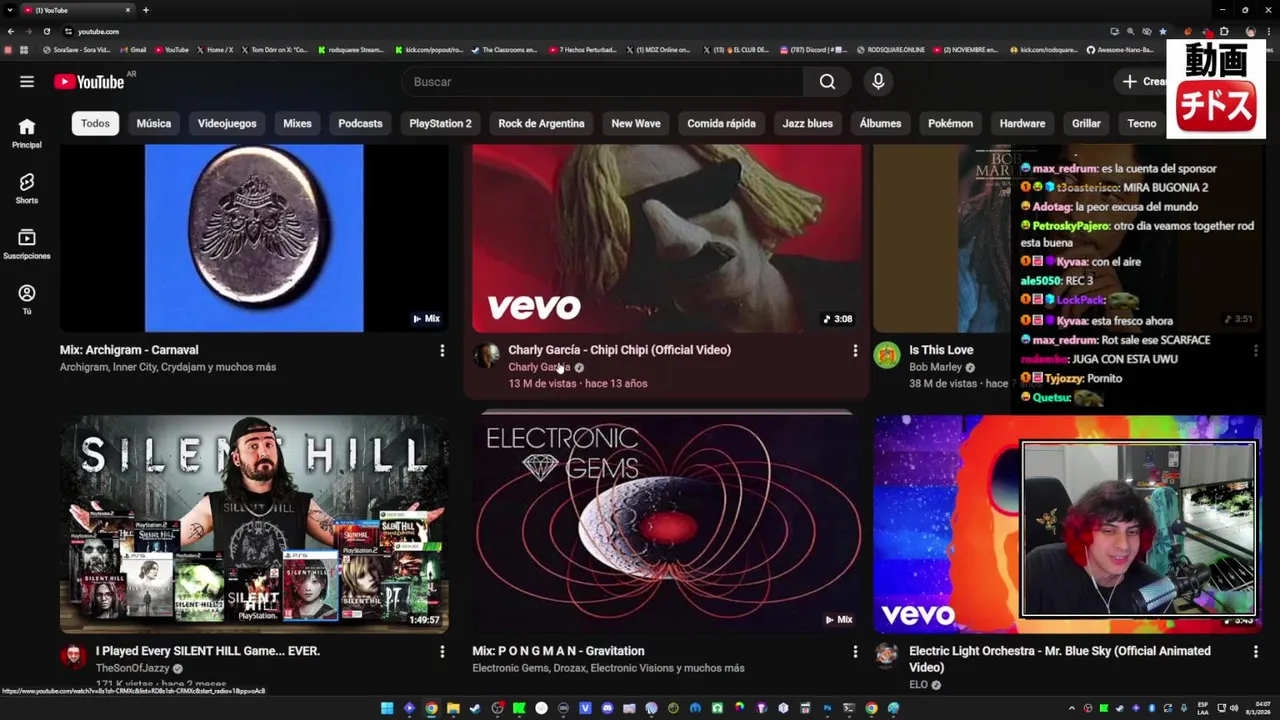Click the Crear button
The image size is (1280, 720).
coord(1143,82)
